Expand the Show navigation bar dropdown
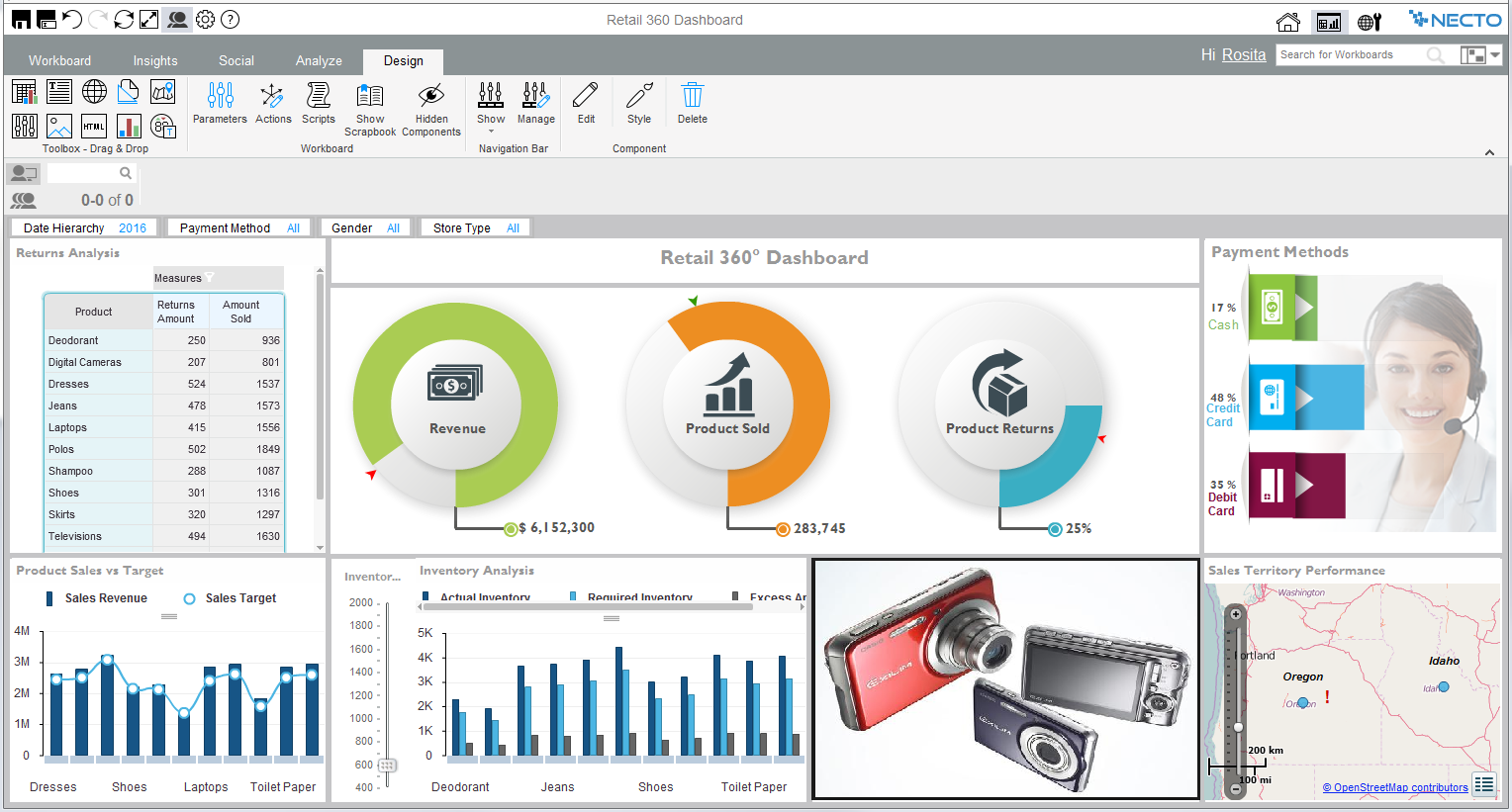Screen dimensions: 1512x812 tap(491, 131)
